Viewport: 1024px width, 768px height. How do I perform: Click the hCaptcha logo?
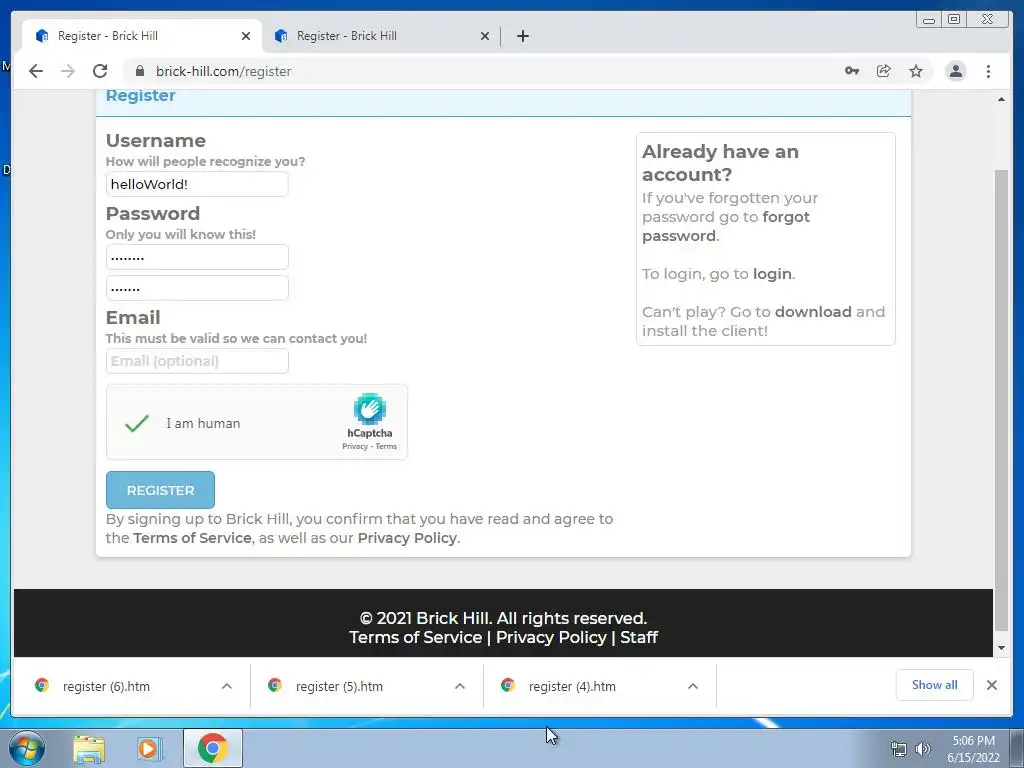[370, 409]
